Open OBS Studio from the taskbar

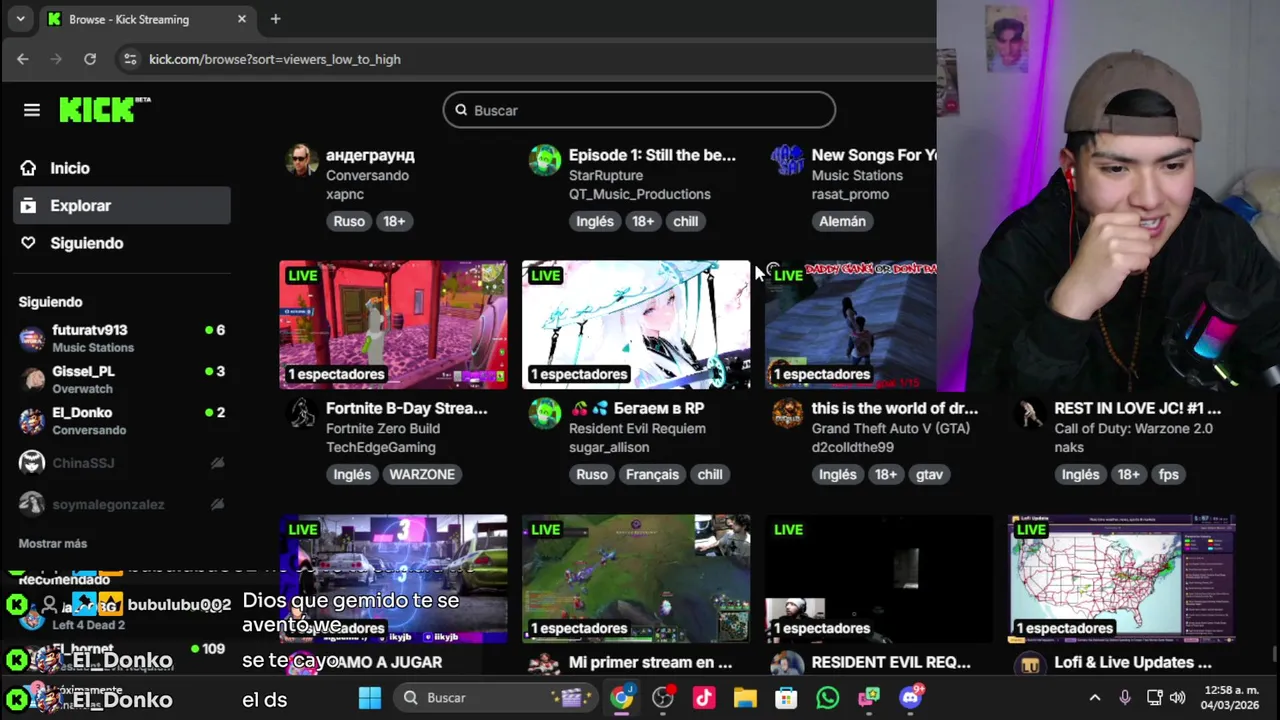tap(663, 698)
